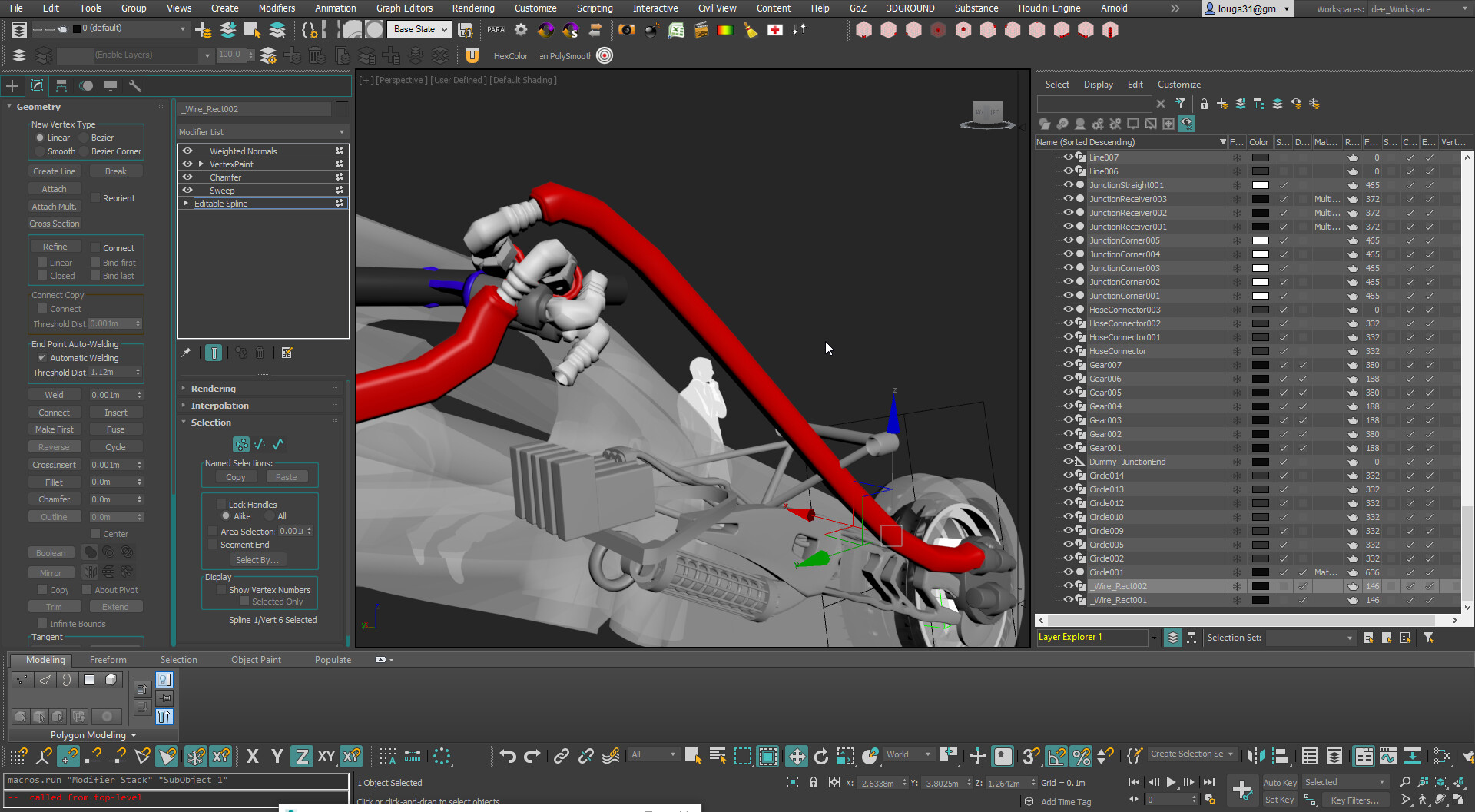Screen dimensions: 1475x812
Task: Click the broom cleanup icon in the toolbar
Action: (x=751, y=30)
